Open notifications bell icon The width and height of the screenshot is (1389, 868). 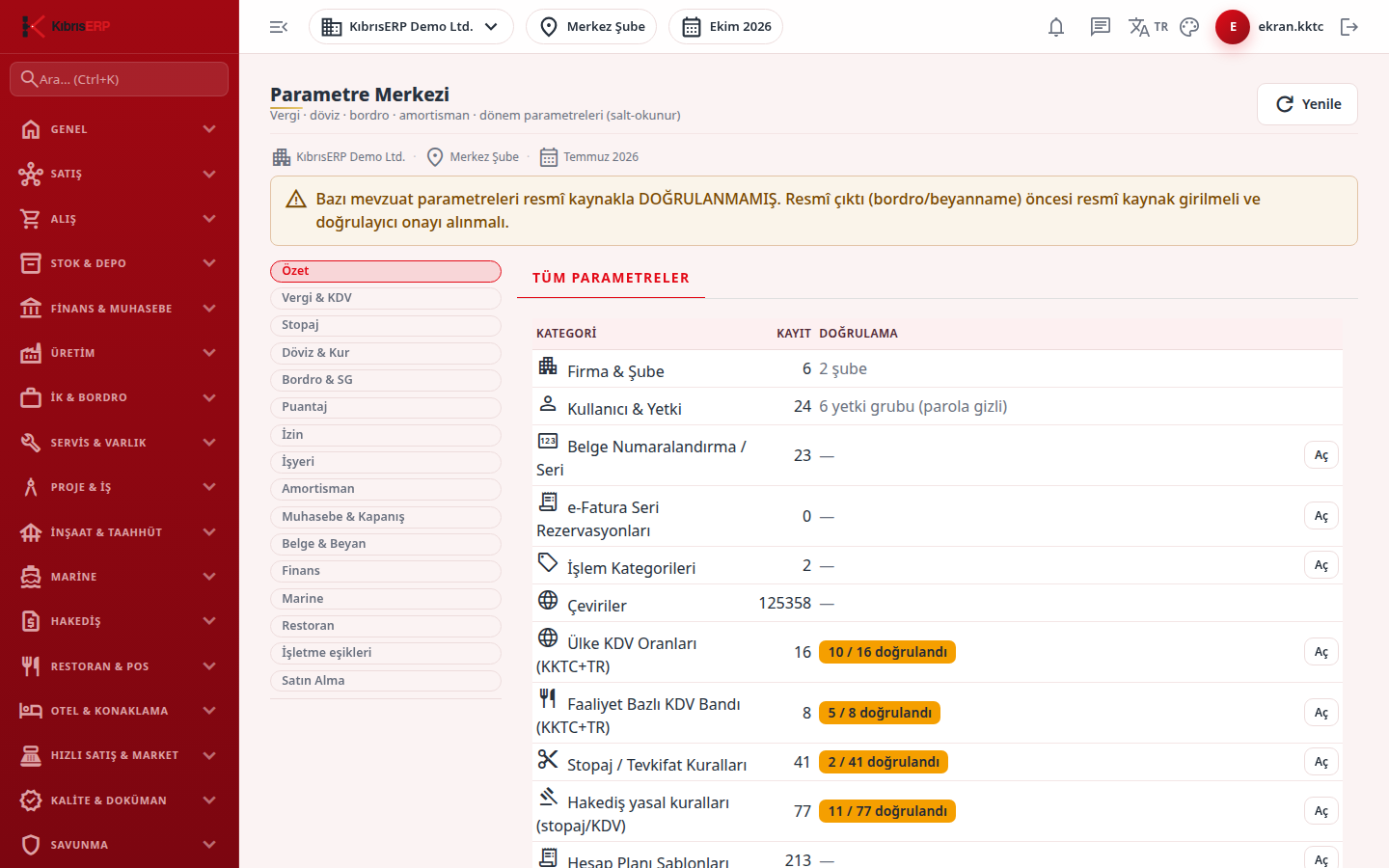coord(1056,27)
